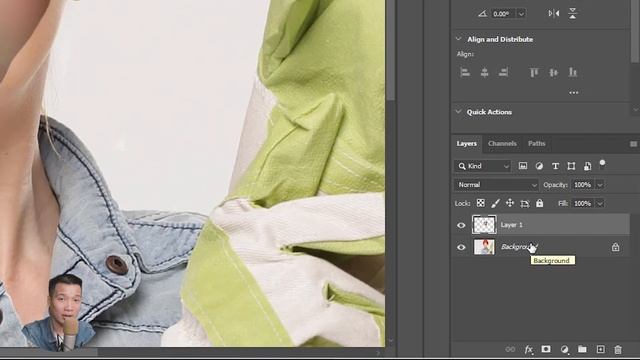Create a new group folder
Image resolution: width=640 pixels, height=360 pixels.
tap(582, 349)
